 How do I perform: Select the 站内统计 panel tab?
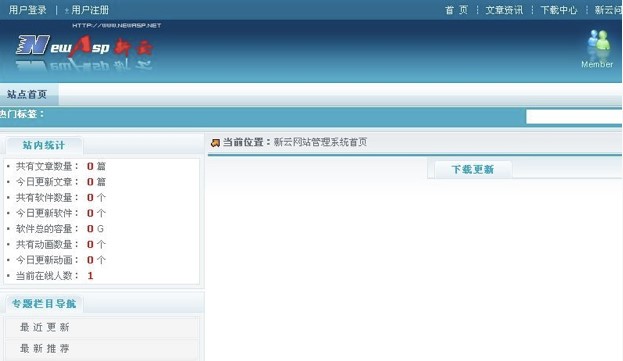[x=44, y=145]
